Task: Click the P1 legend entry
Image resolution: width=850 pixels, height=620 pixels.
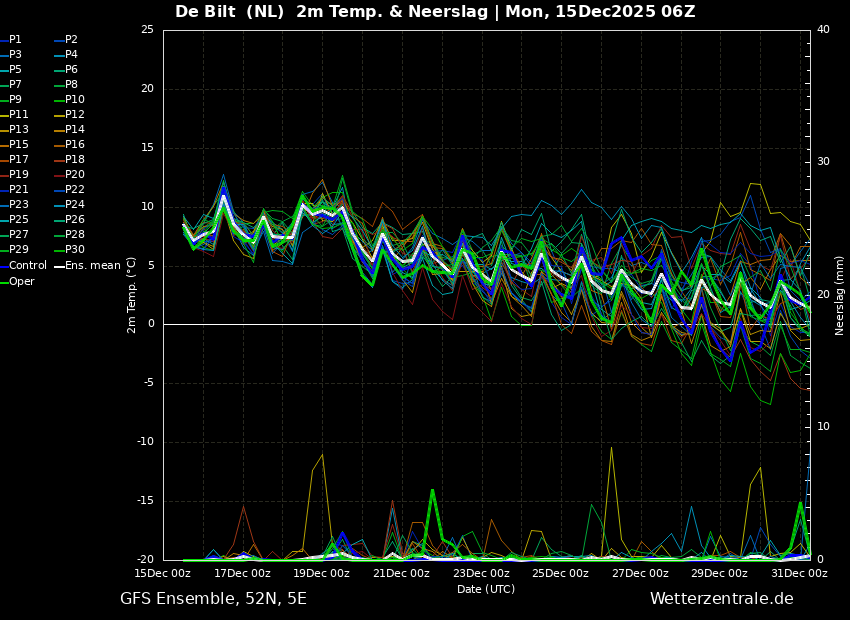Action: [15, 40]
